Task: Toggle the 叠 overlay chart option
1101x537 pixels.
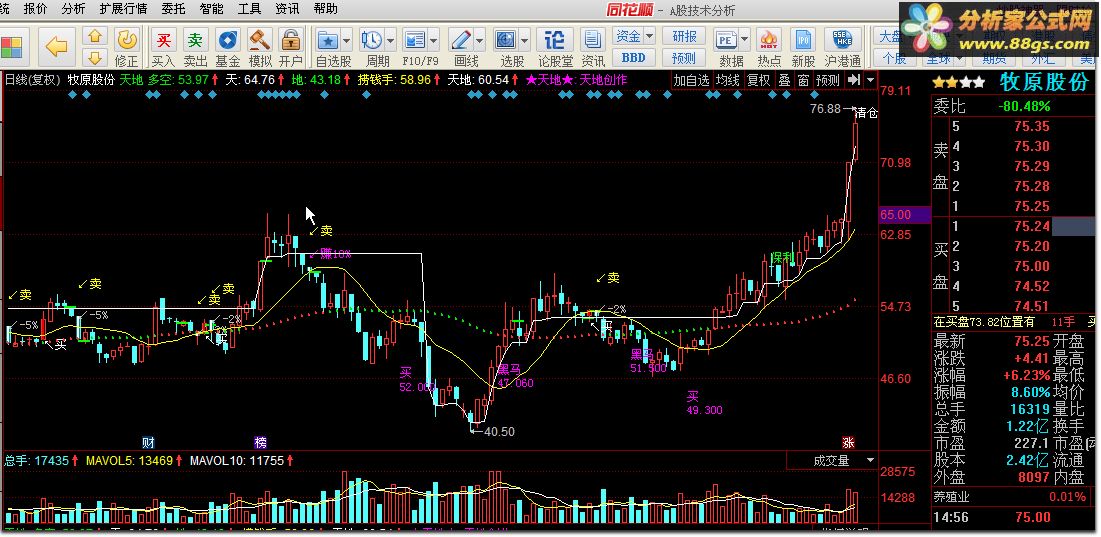Action: (x=784, y=80)
